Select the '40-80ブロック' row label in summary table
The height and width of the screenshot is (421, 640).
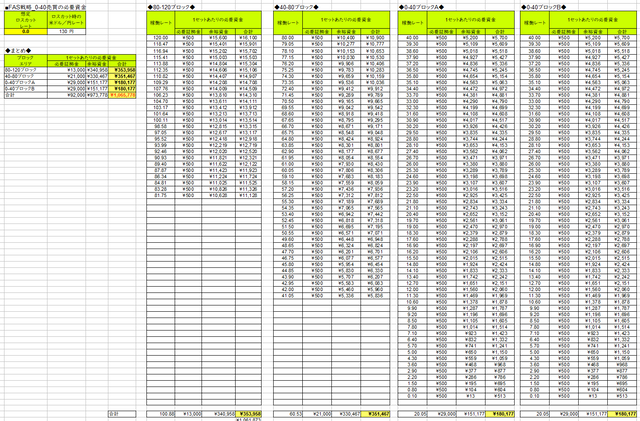click(x=26, y=76)
